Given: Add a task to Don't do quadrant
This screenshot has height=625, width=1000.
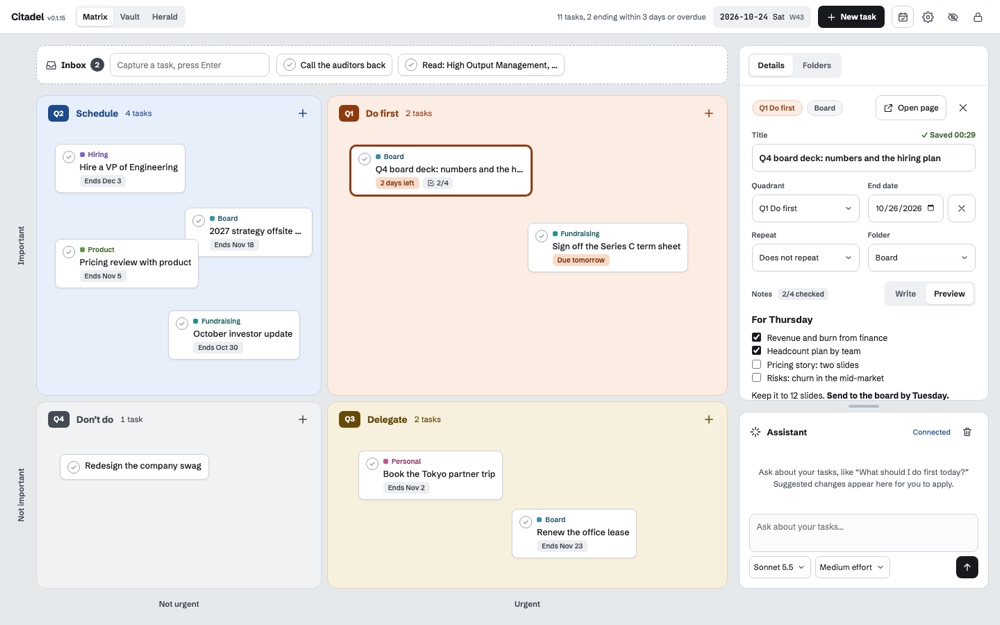Looking at the screenshot, I should [303, 420].
